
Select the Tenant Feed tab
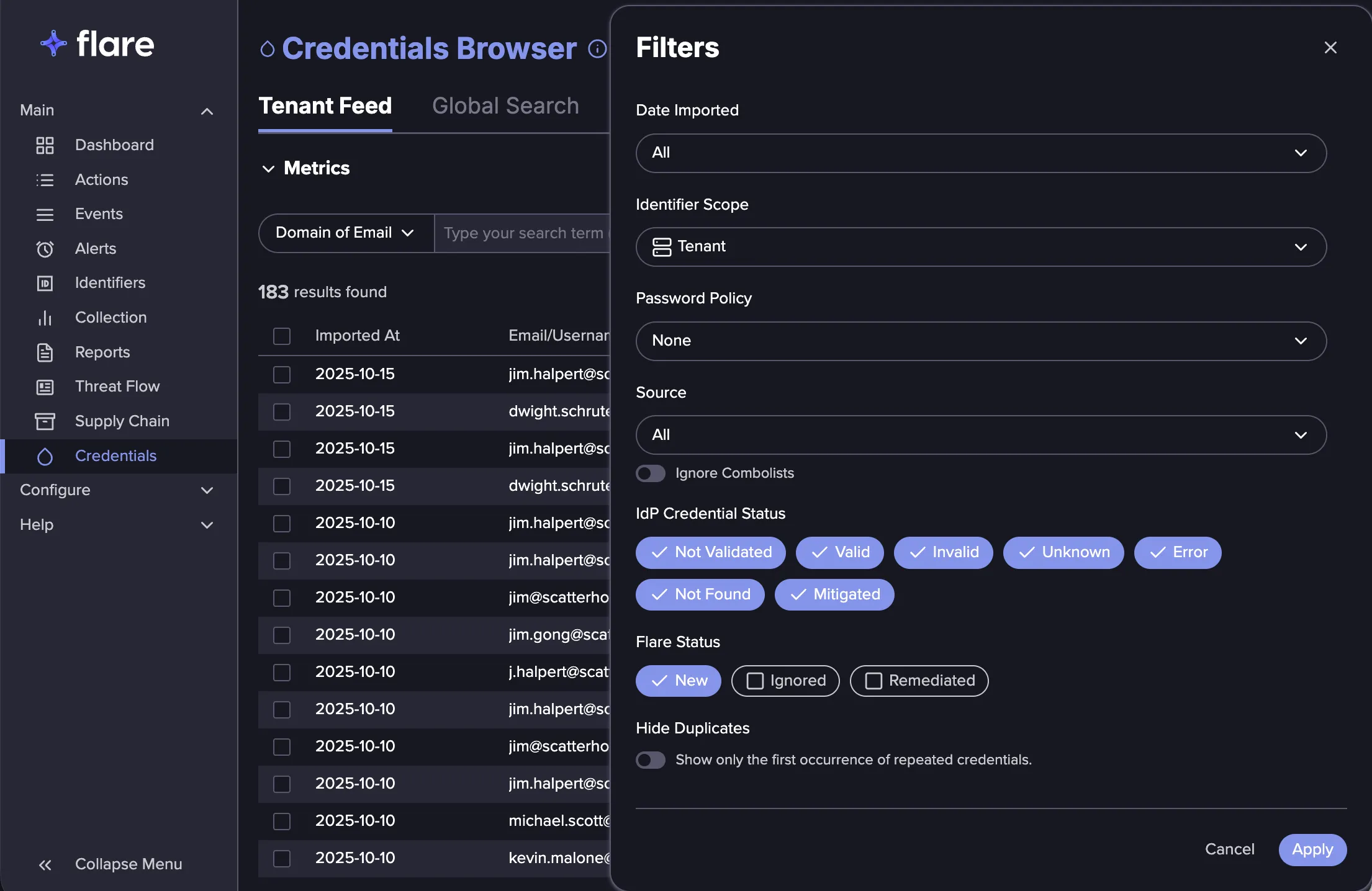325,106
